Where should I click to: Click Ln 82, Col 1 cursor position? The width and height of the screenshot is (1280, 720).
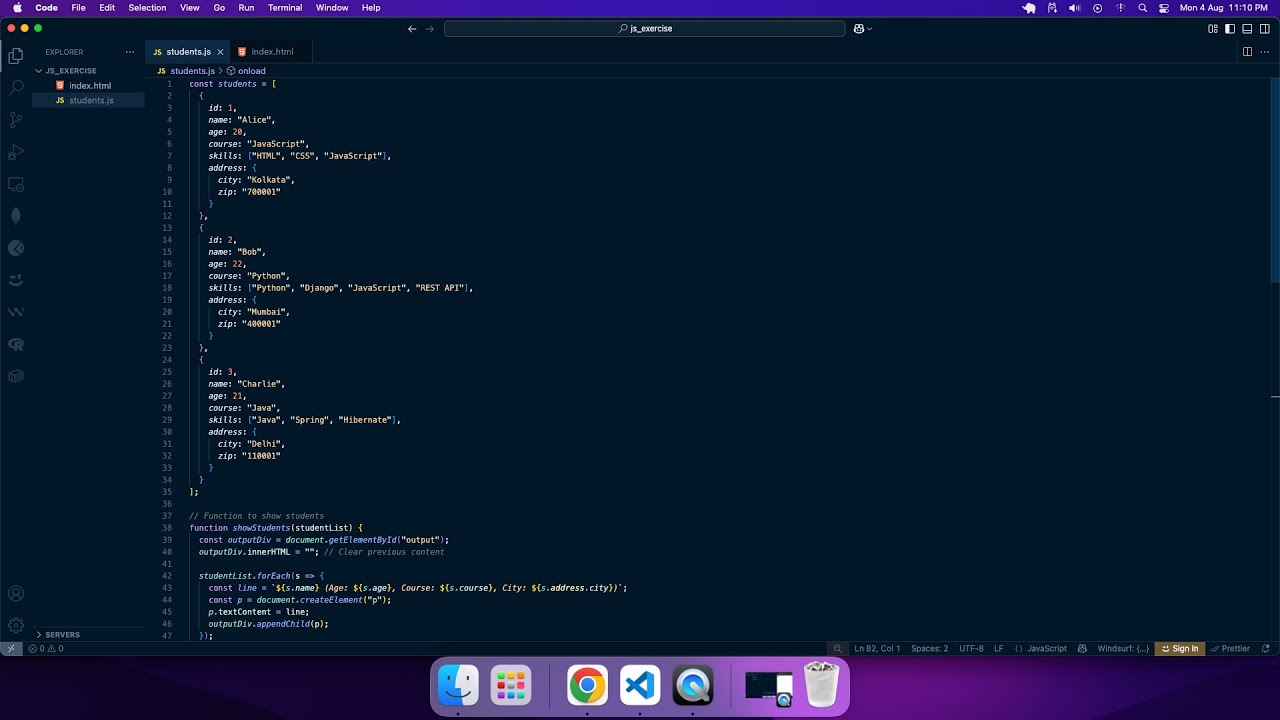(877, 649)
